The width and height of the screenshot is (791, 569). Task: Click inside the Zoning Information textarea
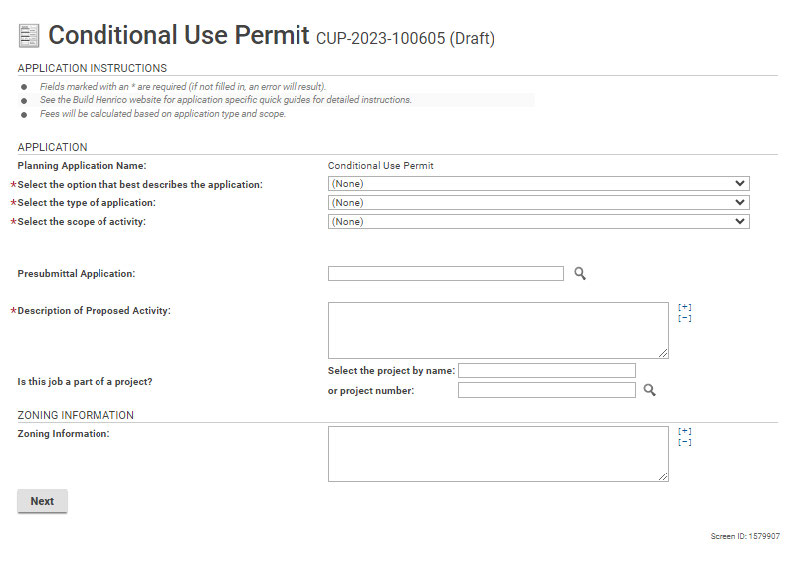497,454
